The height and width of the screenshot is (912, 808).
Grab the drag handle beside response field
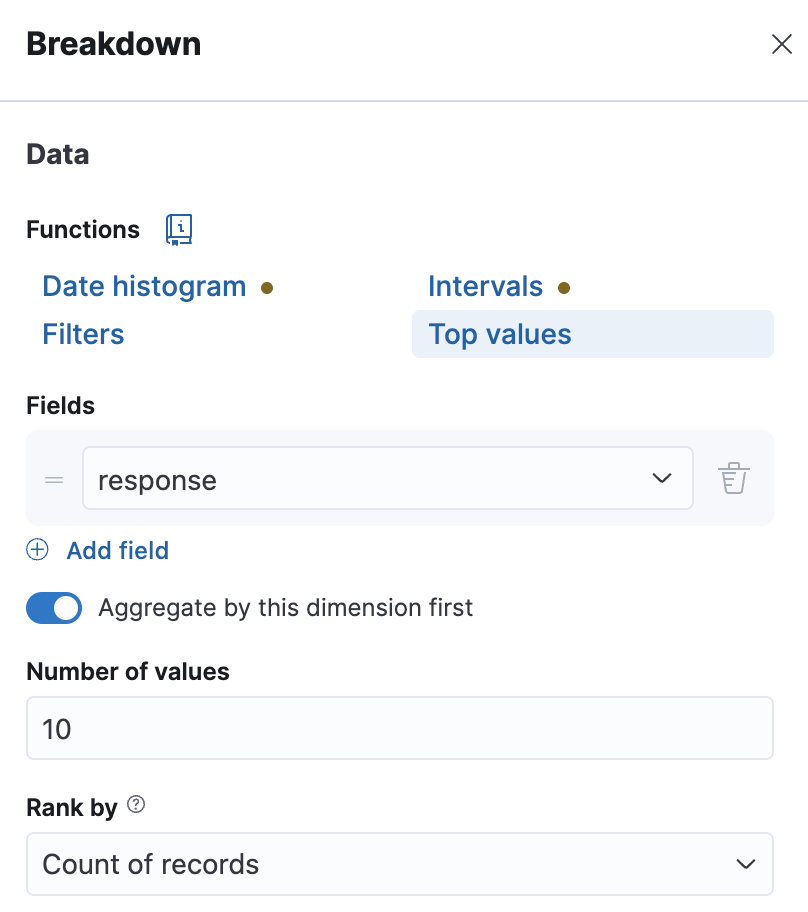click(54, 480)
